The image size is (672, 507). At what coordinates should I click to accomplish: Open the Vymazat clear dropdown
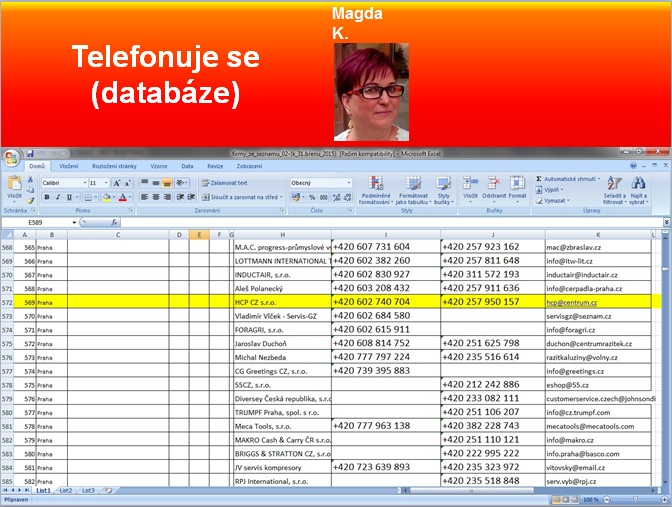(x=553, y=200)
